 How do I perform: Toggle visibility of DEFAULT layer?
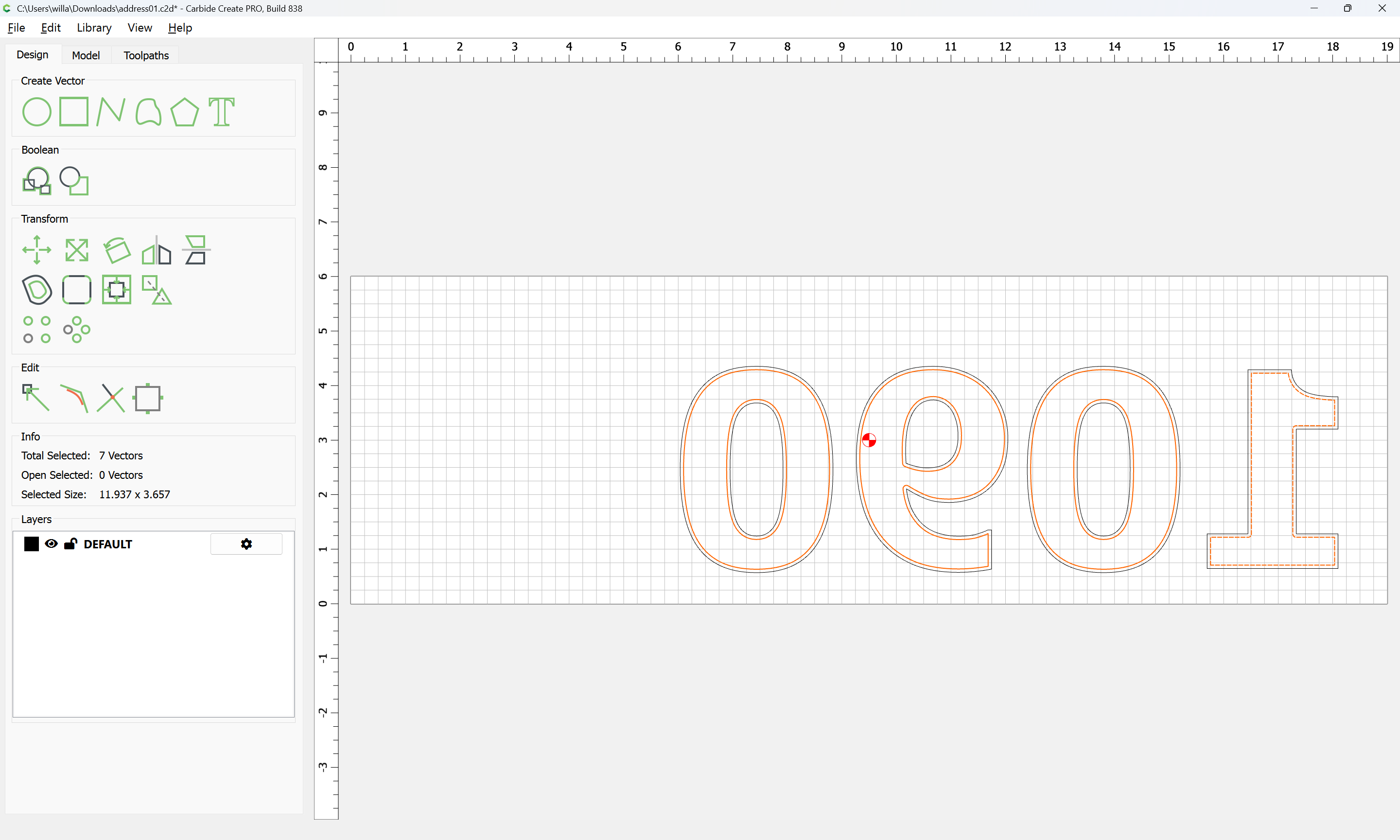coord(51,544)
